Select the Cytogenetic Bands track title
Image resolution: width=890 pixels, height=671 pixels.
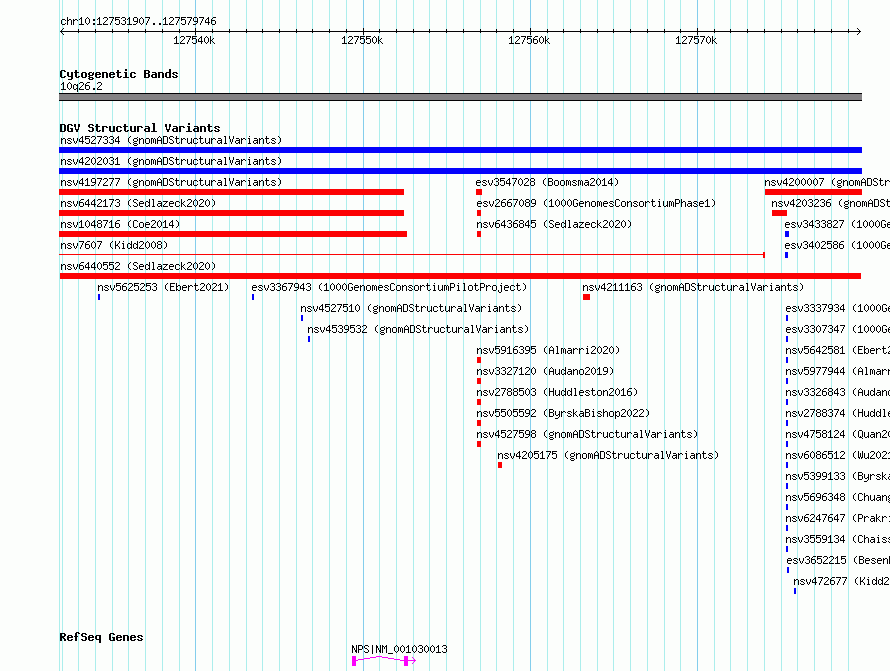pyautogui.click(x=119, y=74)
